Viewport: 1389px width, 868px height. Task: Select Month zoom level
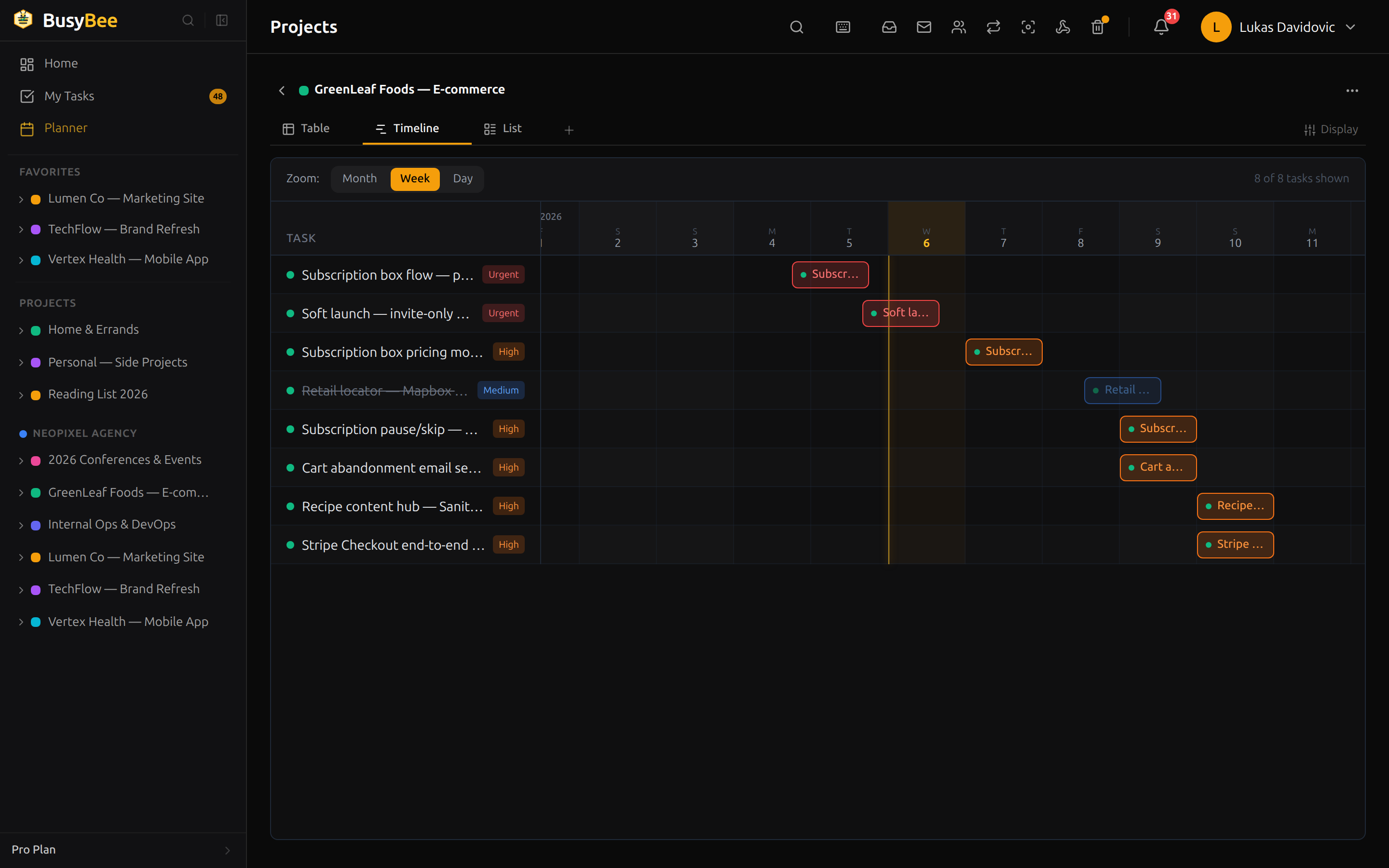tap(359, 178)
